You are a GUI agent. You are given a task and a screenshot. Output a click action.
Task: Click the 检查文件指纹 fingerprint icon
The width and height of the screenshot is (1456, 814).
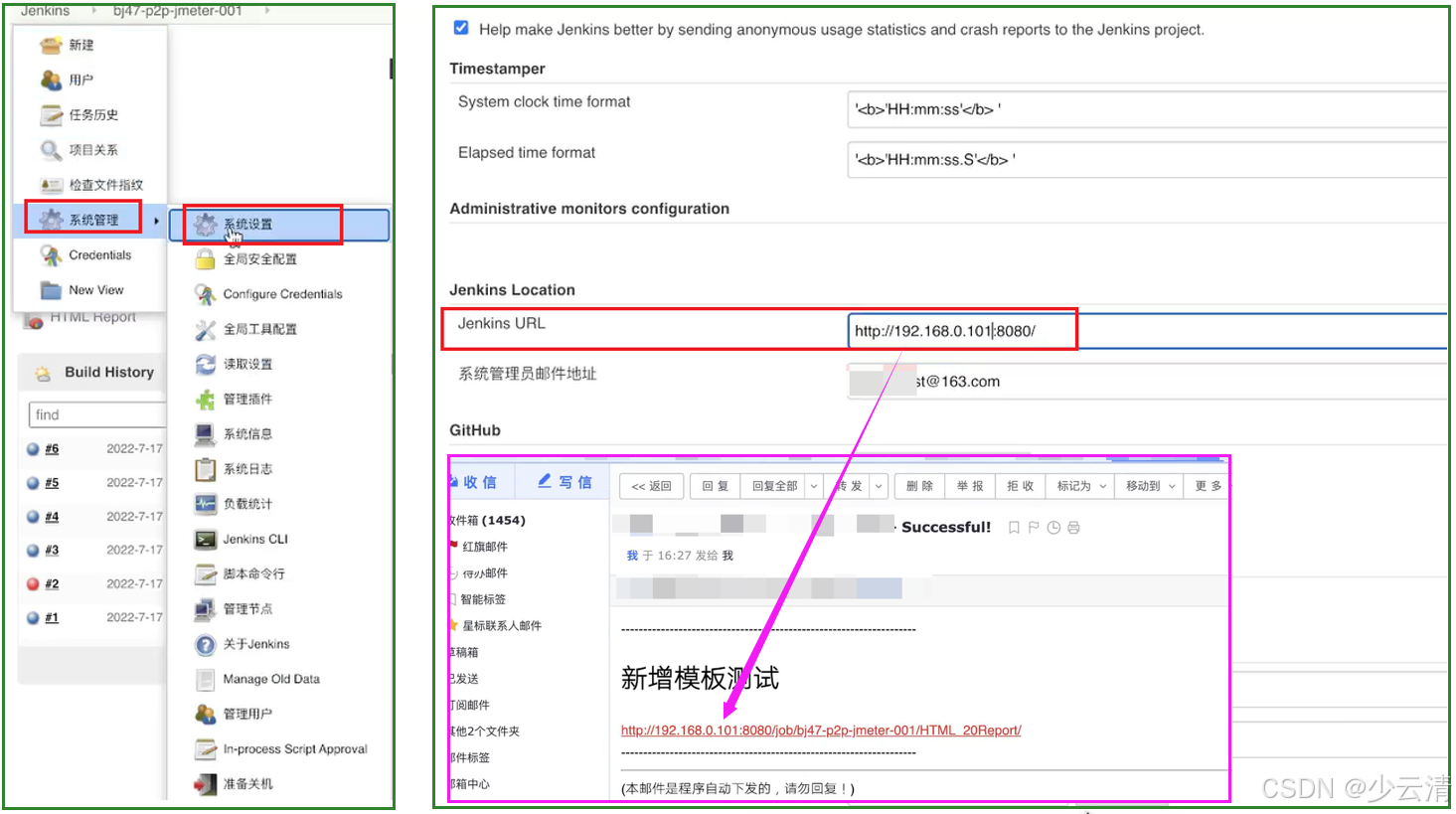[51, 185]
